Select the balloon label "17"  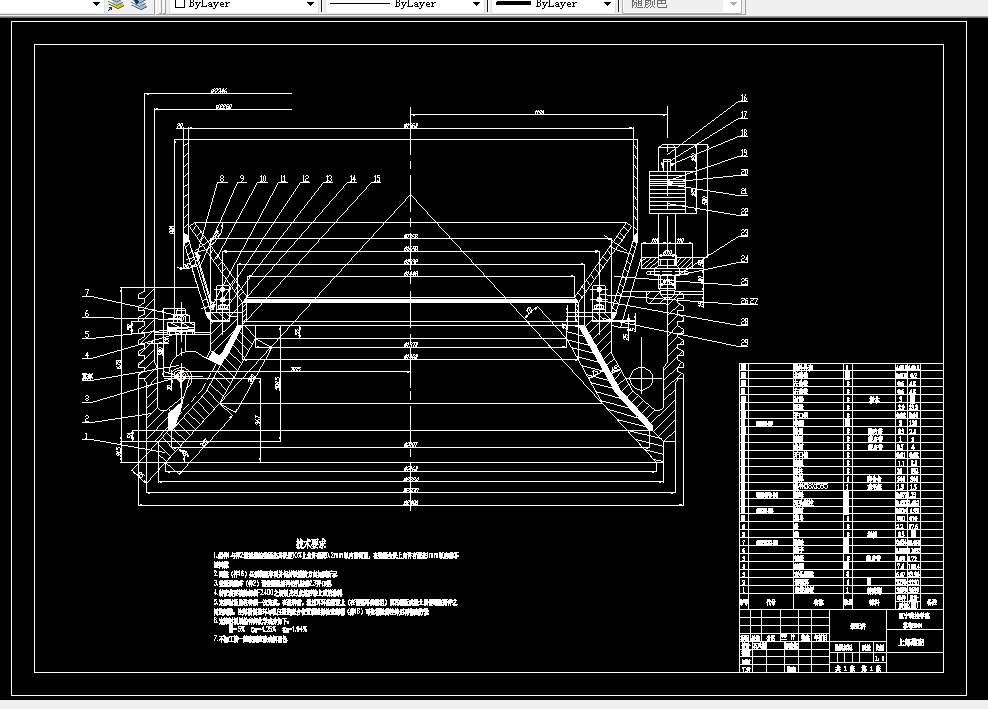744,115
